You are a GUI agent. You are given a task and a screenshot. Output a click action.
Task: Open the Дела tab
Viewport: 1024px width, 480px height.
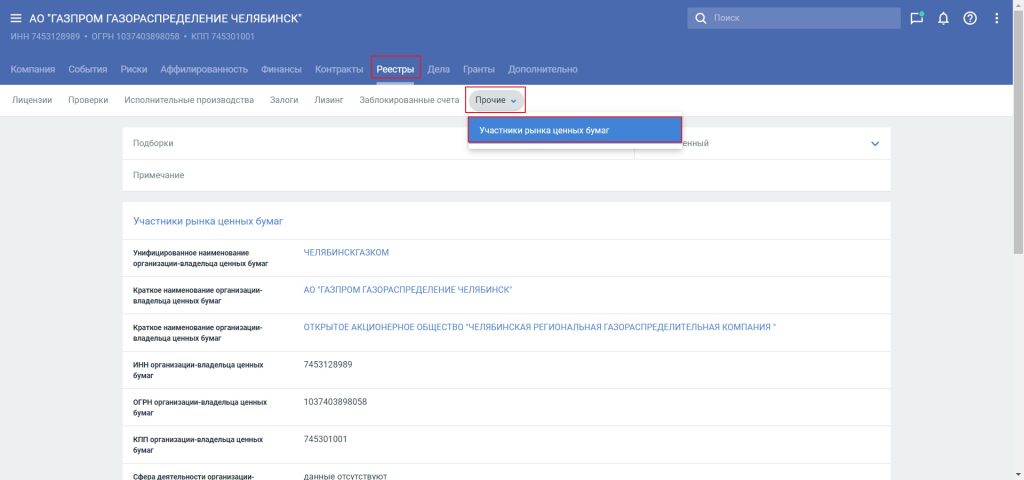point(438,69)
